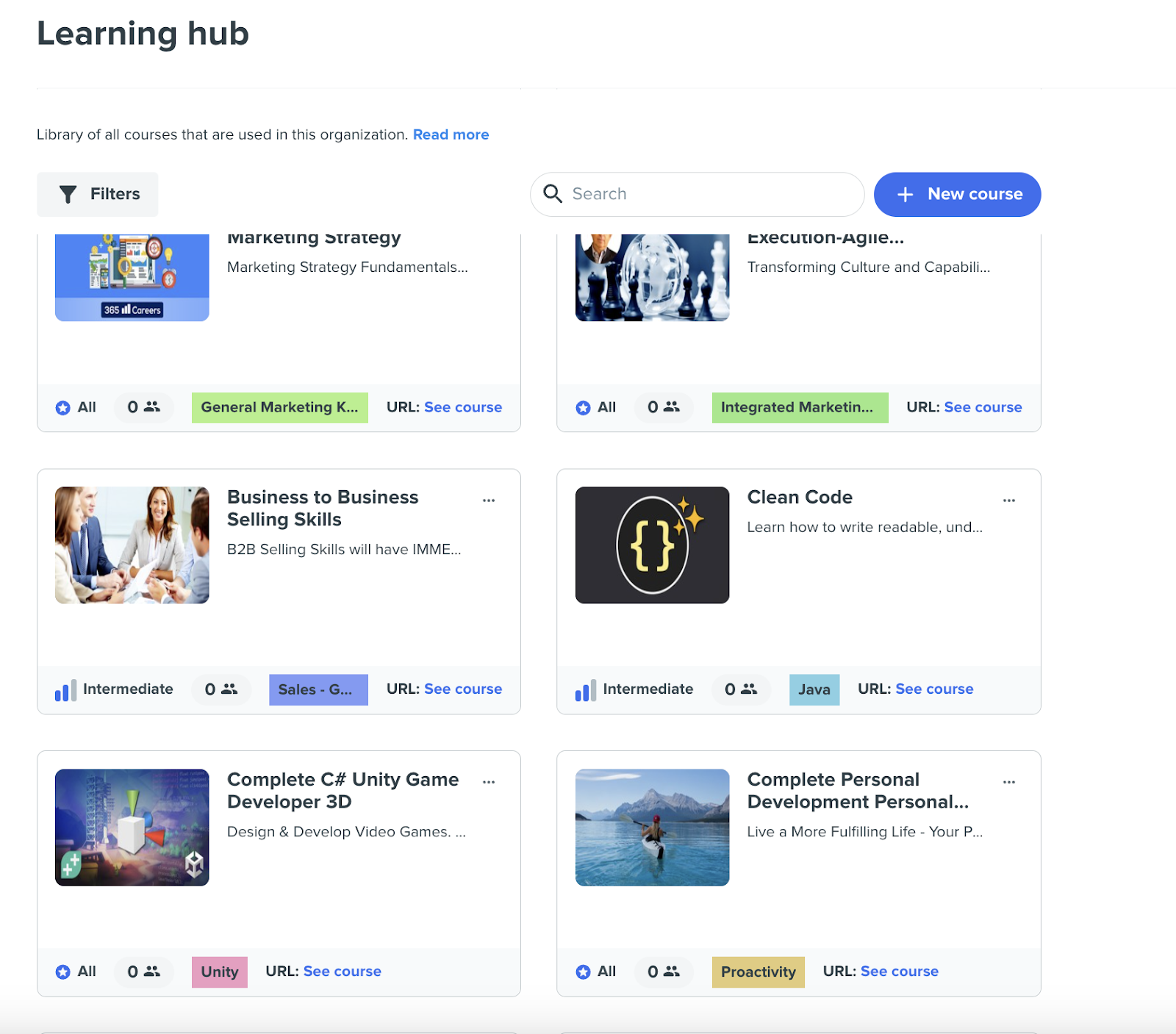Click the Integrated Marketin... tag
Viewport: 1176px width, 1034px height.
click(x=800, y=407)
